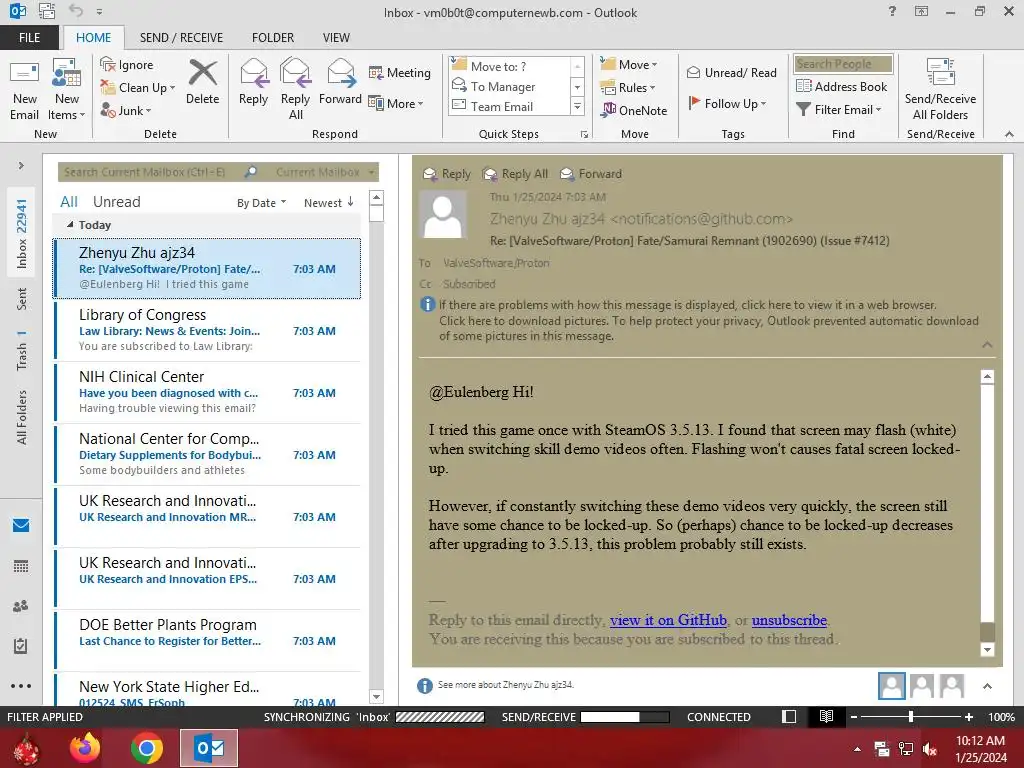Open the Follow Up dropdown

coord(727,103)
